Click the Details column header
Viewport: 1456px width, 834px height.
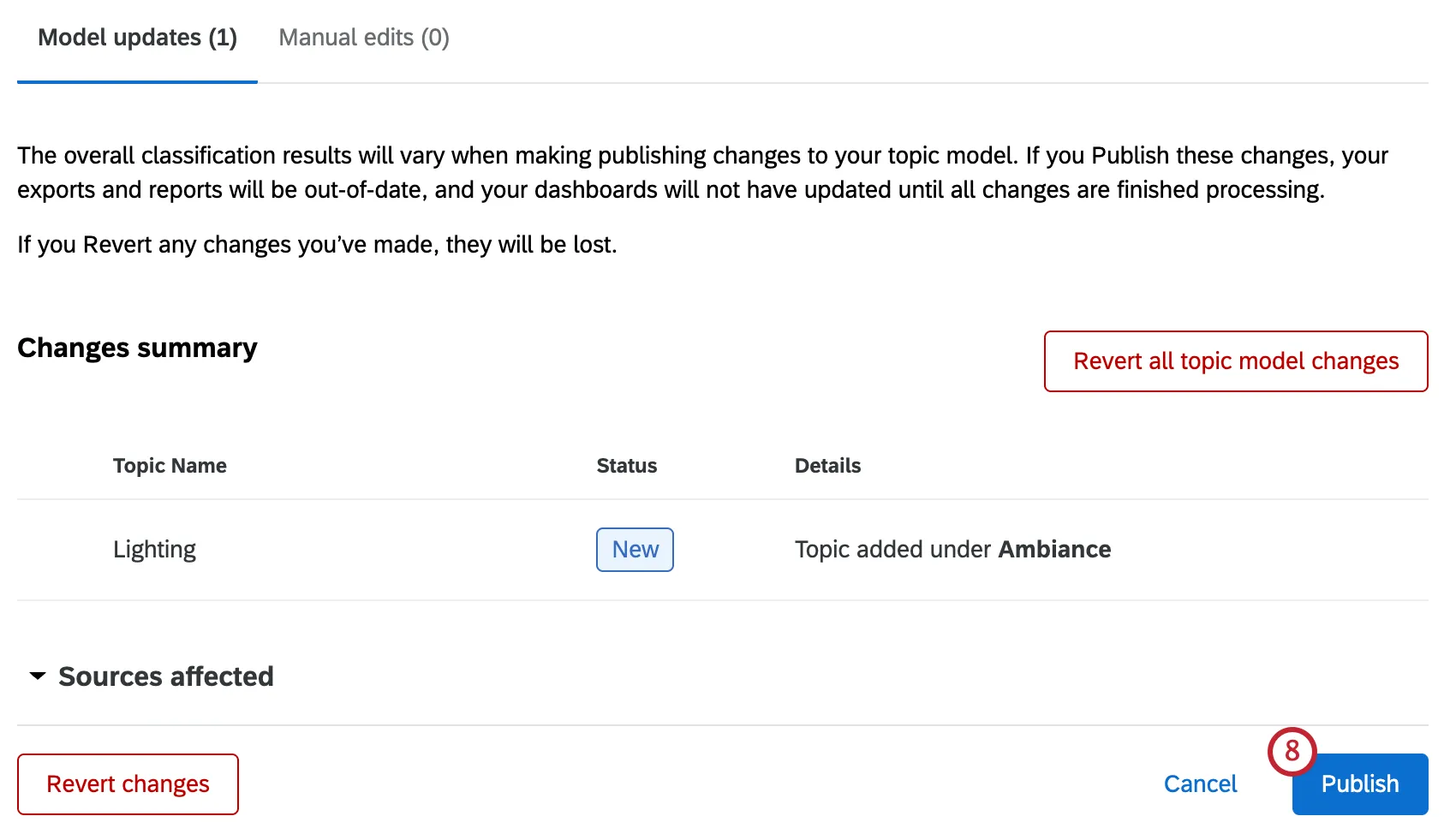click(x=827, y=466)
